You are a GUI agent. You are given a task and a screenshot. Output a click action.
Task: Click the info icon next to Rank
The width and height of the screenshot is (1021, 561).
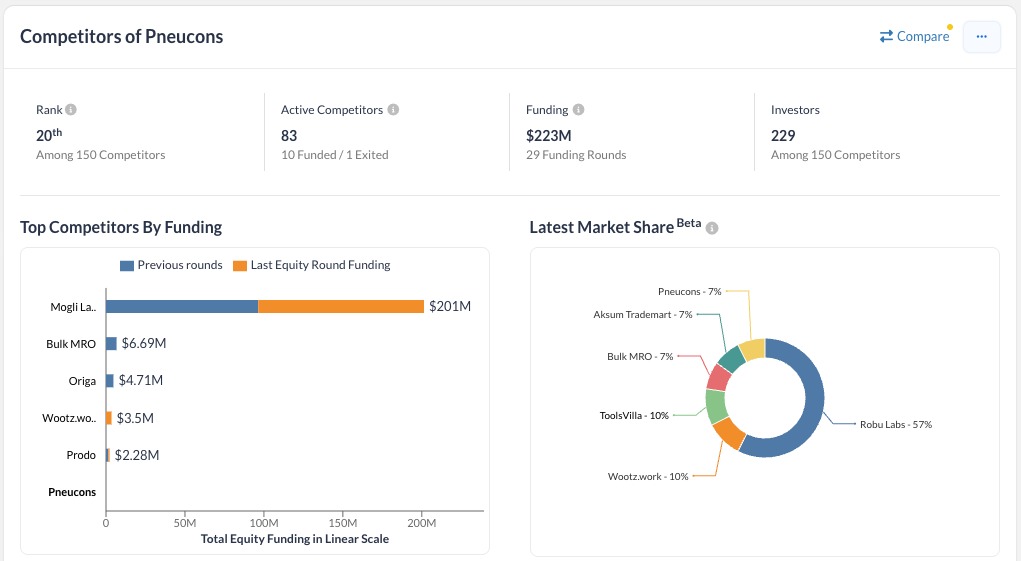(71, 109)
